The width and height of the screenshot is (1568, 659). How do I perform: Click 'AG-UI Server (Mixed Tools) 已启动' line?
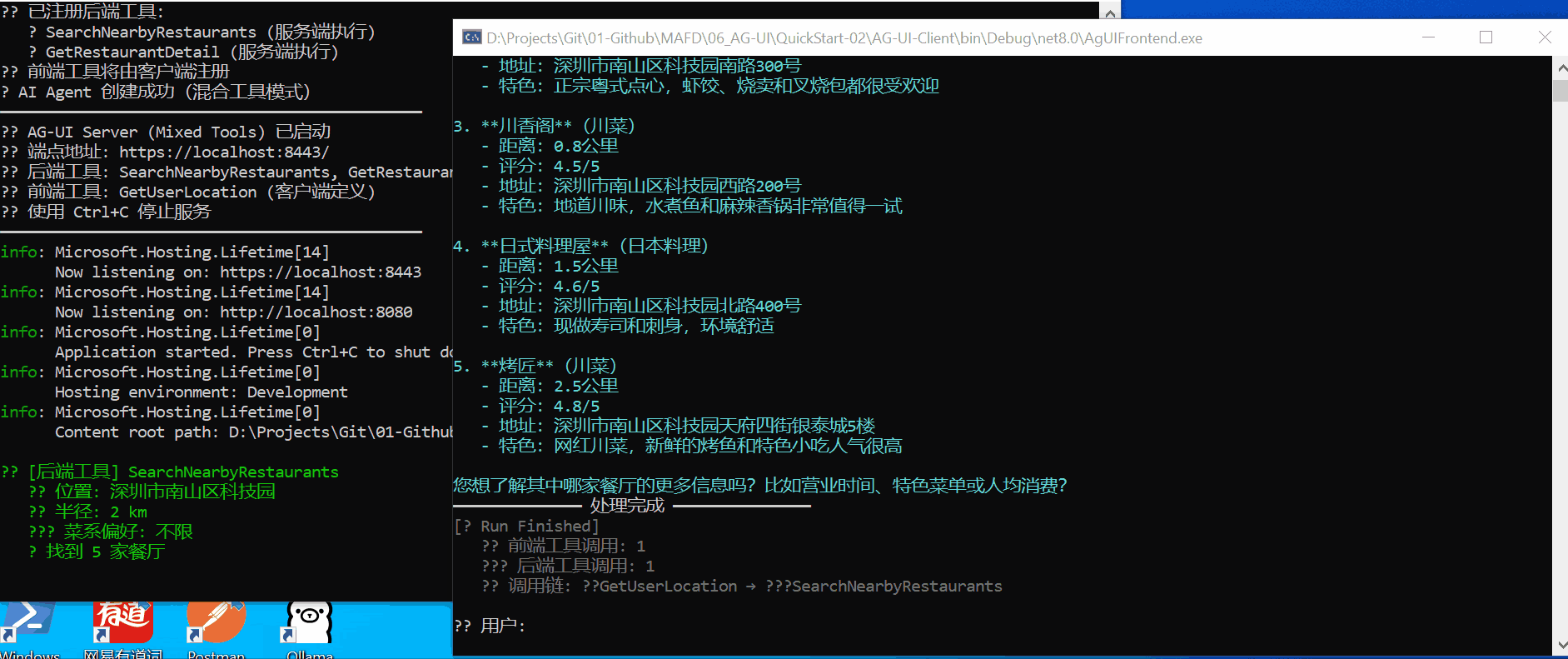click(166, 132)
